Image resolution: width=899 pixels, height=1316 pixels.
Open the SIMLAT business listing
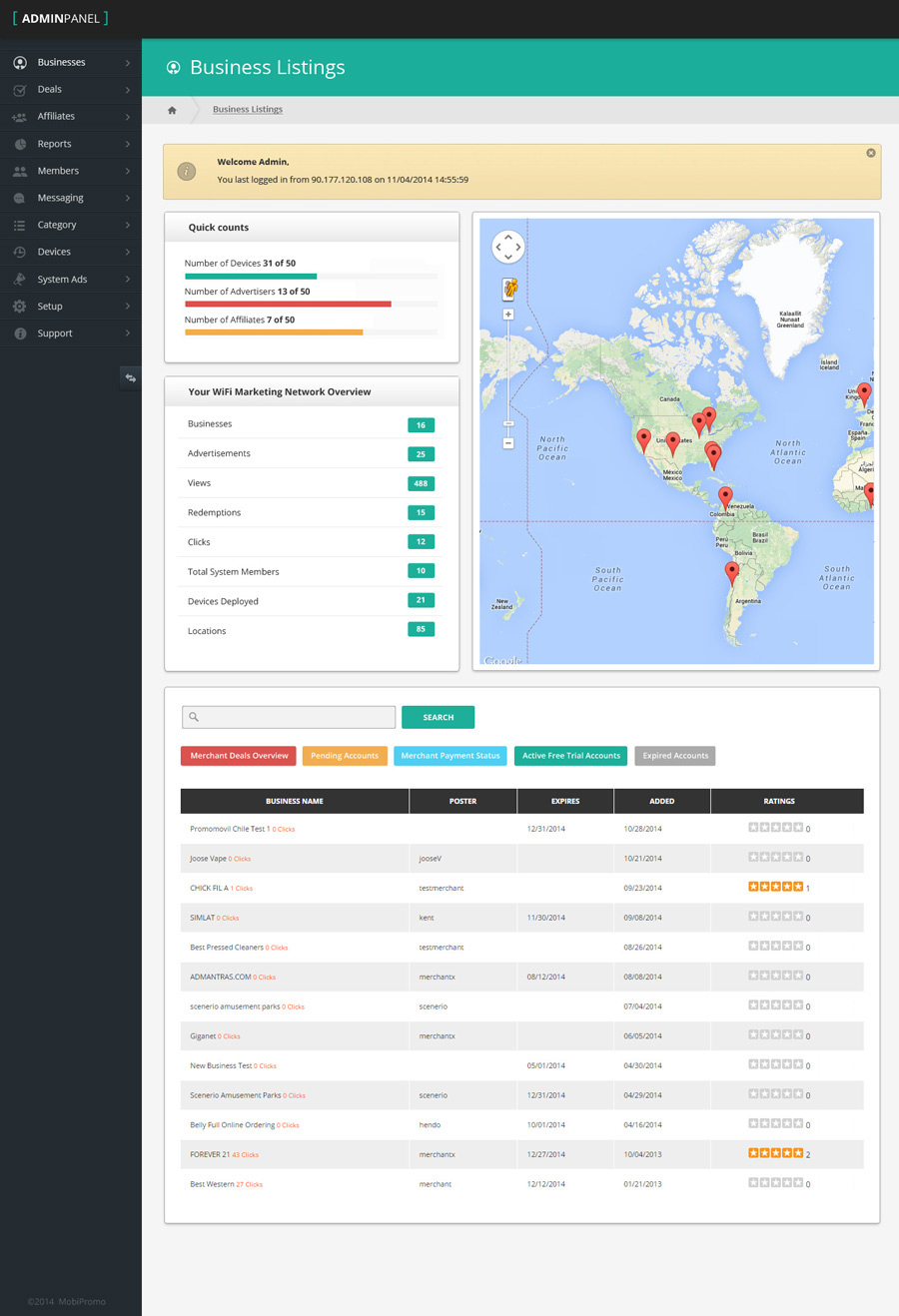[x=202, y=918]
